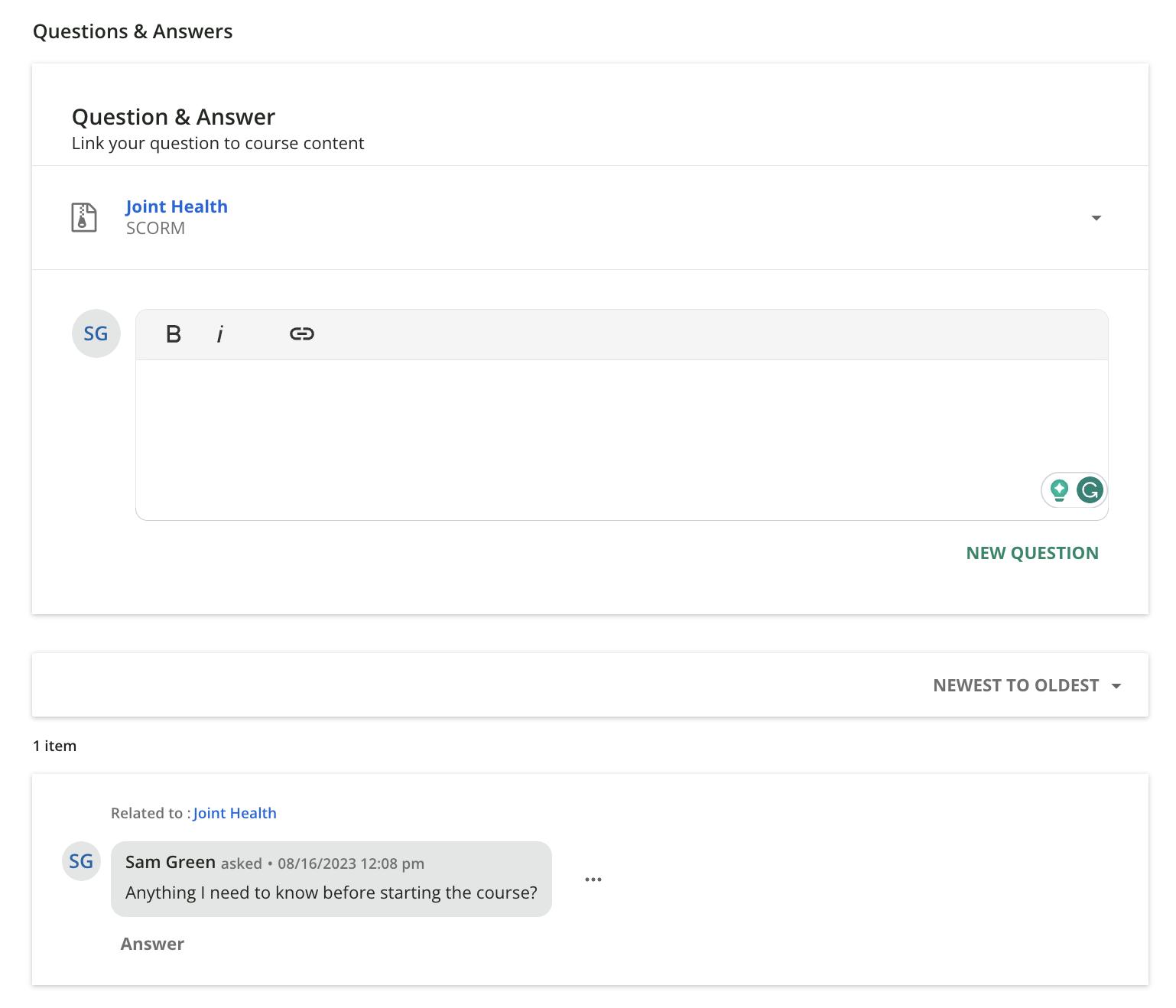Viewport: 1176px width, 1008px height.
Task: Toggle bold formatting in the question editor
Action: pos(173,333)
